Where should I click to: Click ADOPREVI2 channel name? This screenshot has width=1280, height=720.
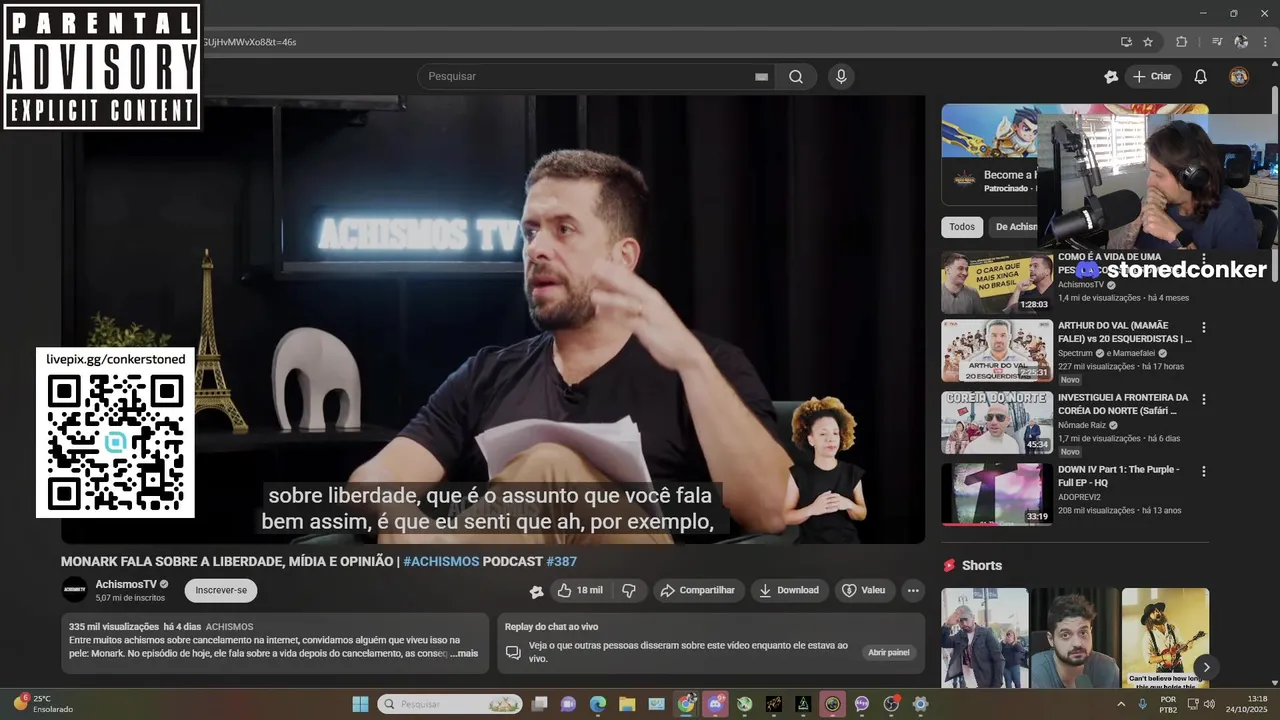click(x=1079, y=497)
